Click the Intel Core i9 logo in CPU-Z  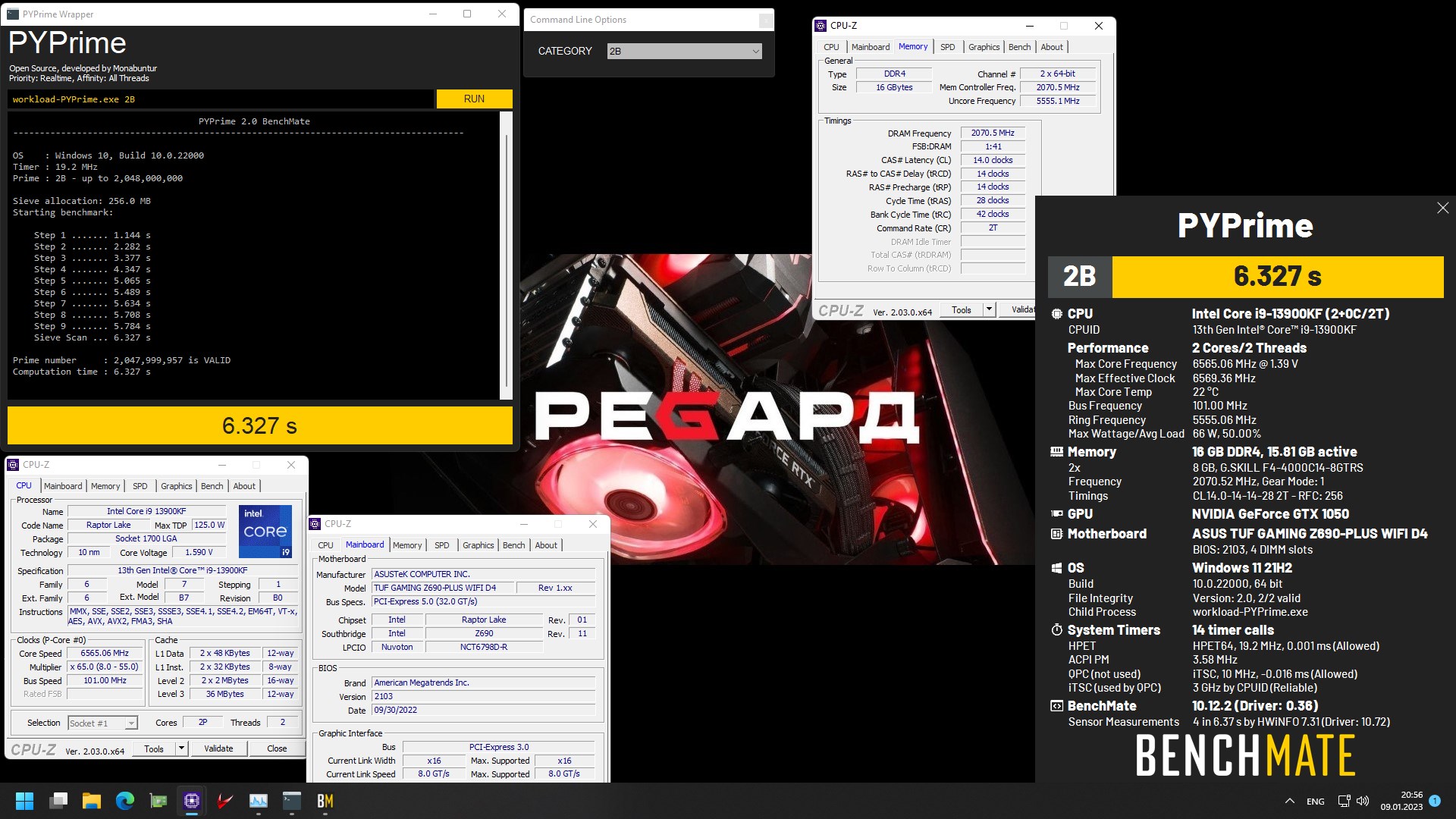coord(265,531)
